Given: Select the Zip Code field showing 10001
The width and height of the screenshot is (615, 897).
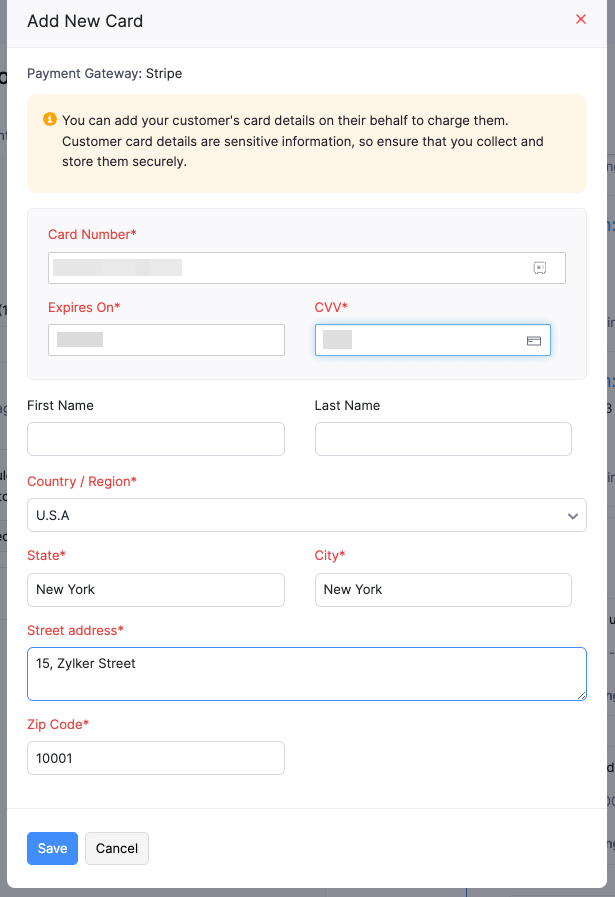Looking at the screenshot, I should (155, 758).
